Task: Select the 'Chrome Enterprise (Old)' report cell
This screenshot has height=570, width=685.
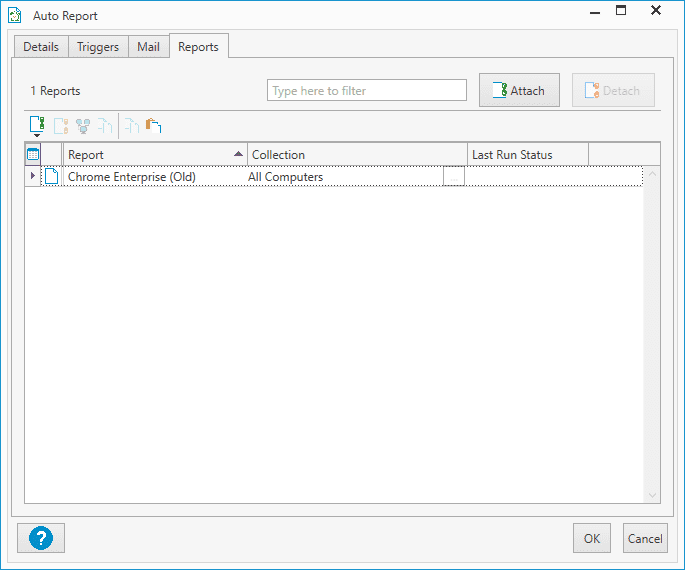Action: click(156, 176)
